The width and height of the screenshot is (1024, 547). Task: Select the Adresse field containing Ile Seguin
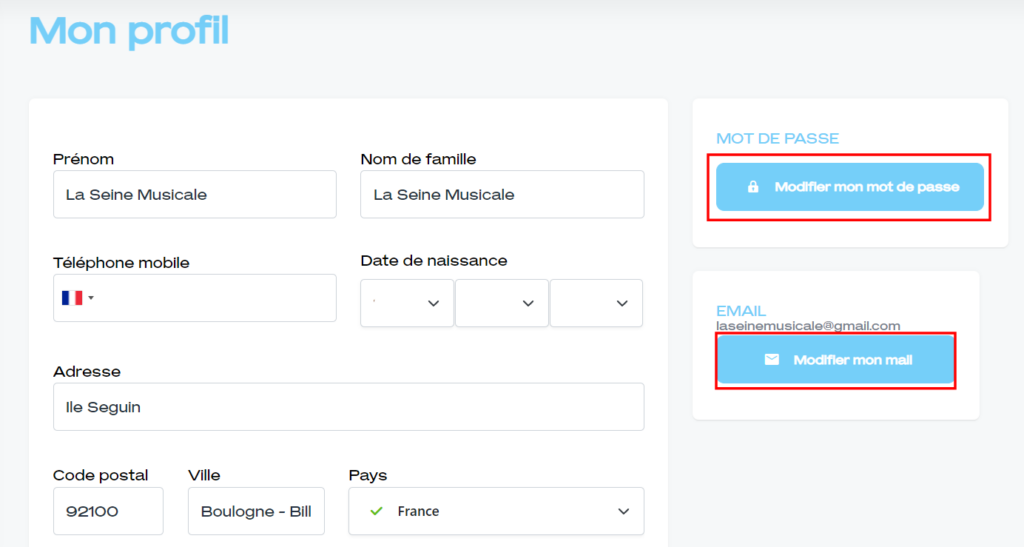coord(348,407)
